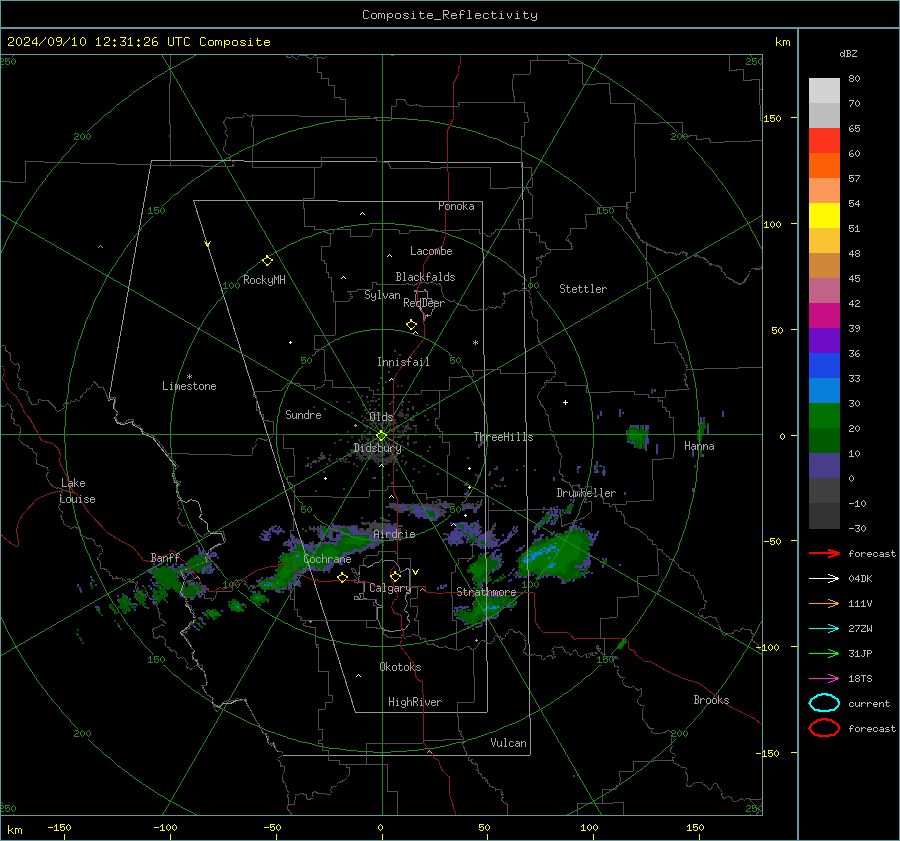Viewport: 900px width, 841px height.
Task: Choose the green 31JP arrow in legend
Action: [824, 653]
